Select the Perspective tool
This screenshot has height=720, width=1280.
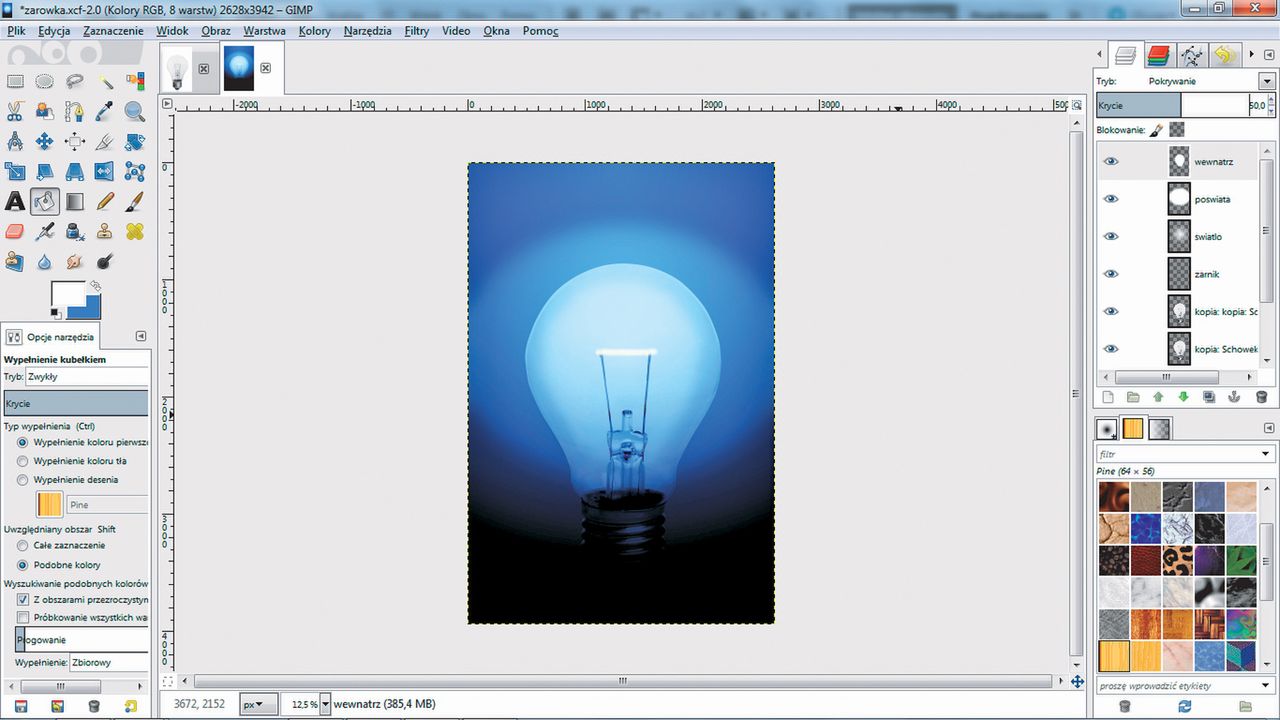point(75,172)
